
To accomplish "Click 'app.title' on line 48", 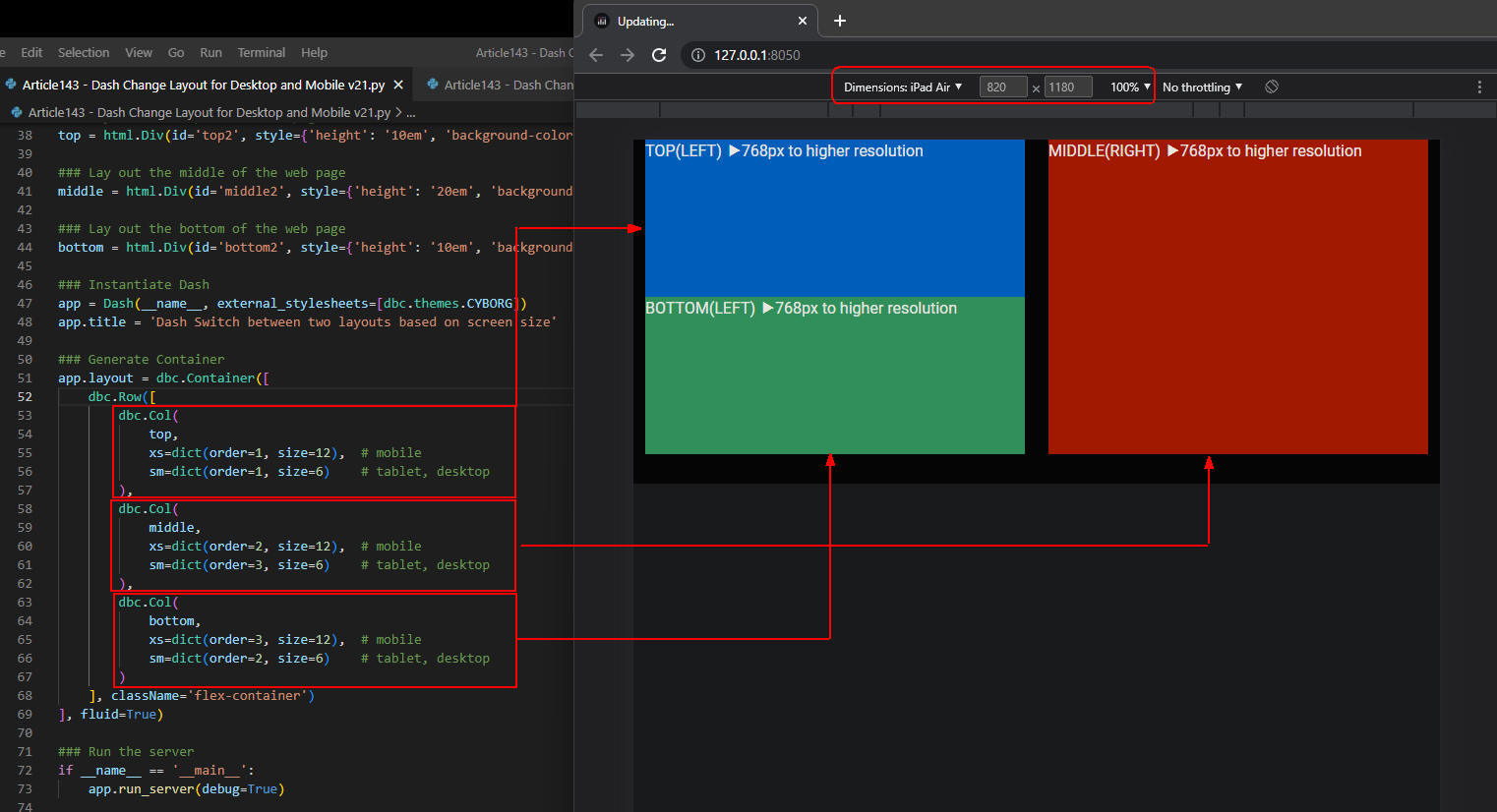I will (91, 321).
